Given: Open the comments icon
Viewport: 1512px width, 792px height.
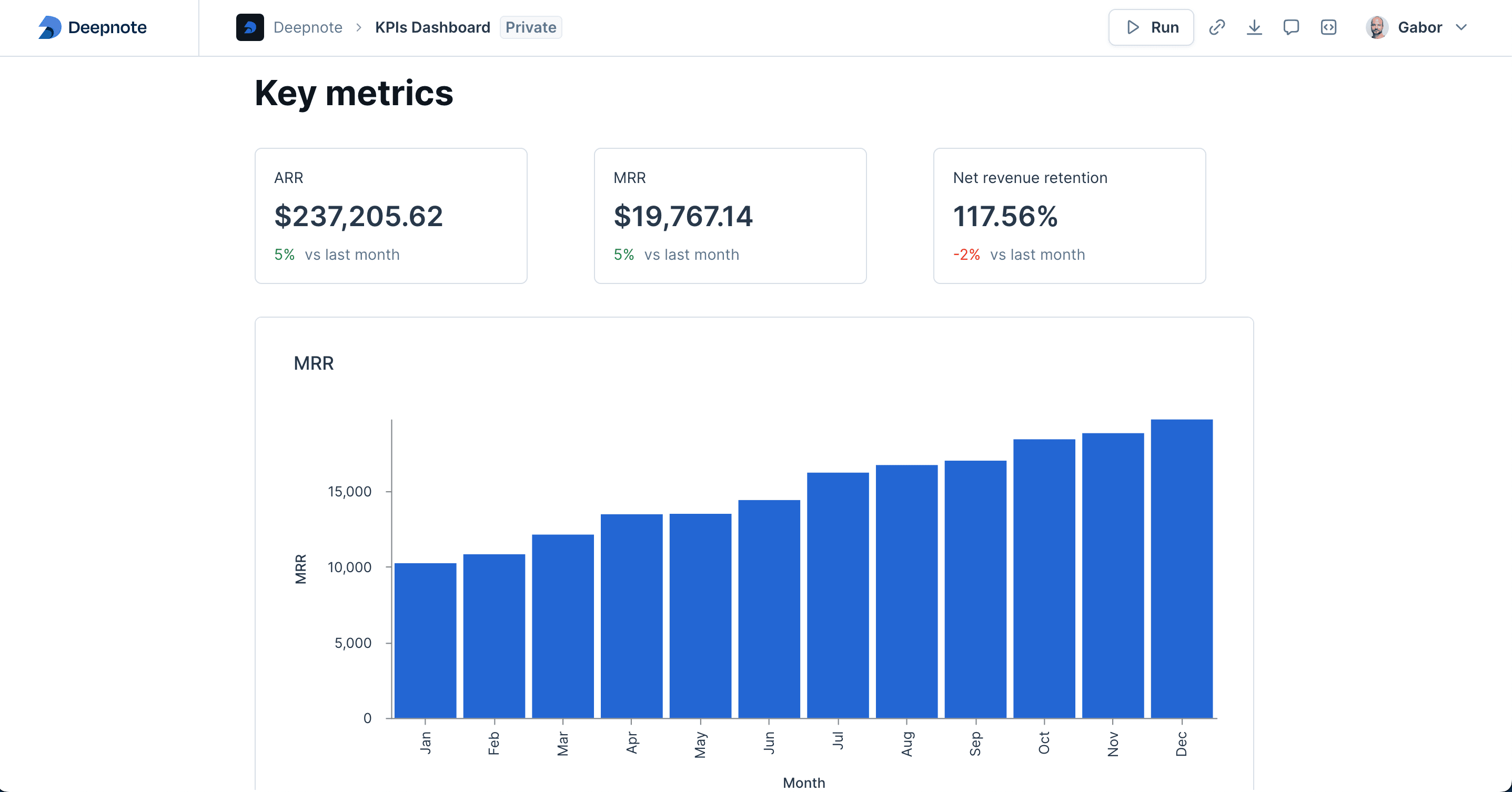Looking at the screenshot, I should 1291,27.
